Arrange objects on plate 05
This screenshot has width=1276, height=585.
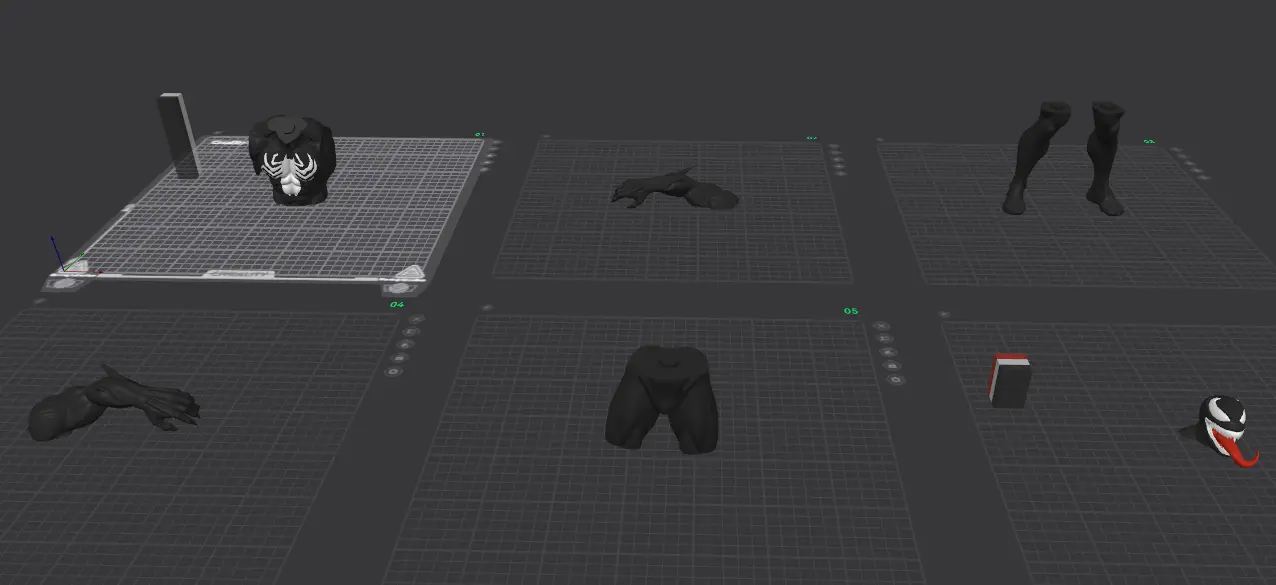tap(888, 352)
